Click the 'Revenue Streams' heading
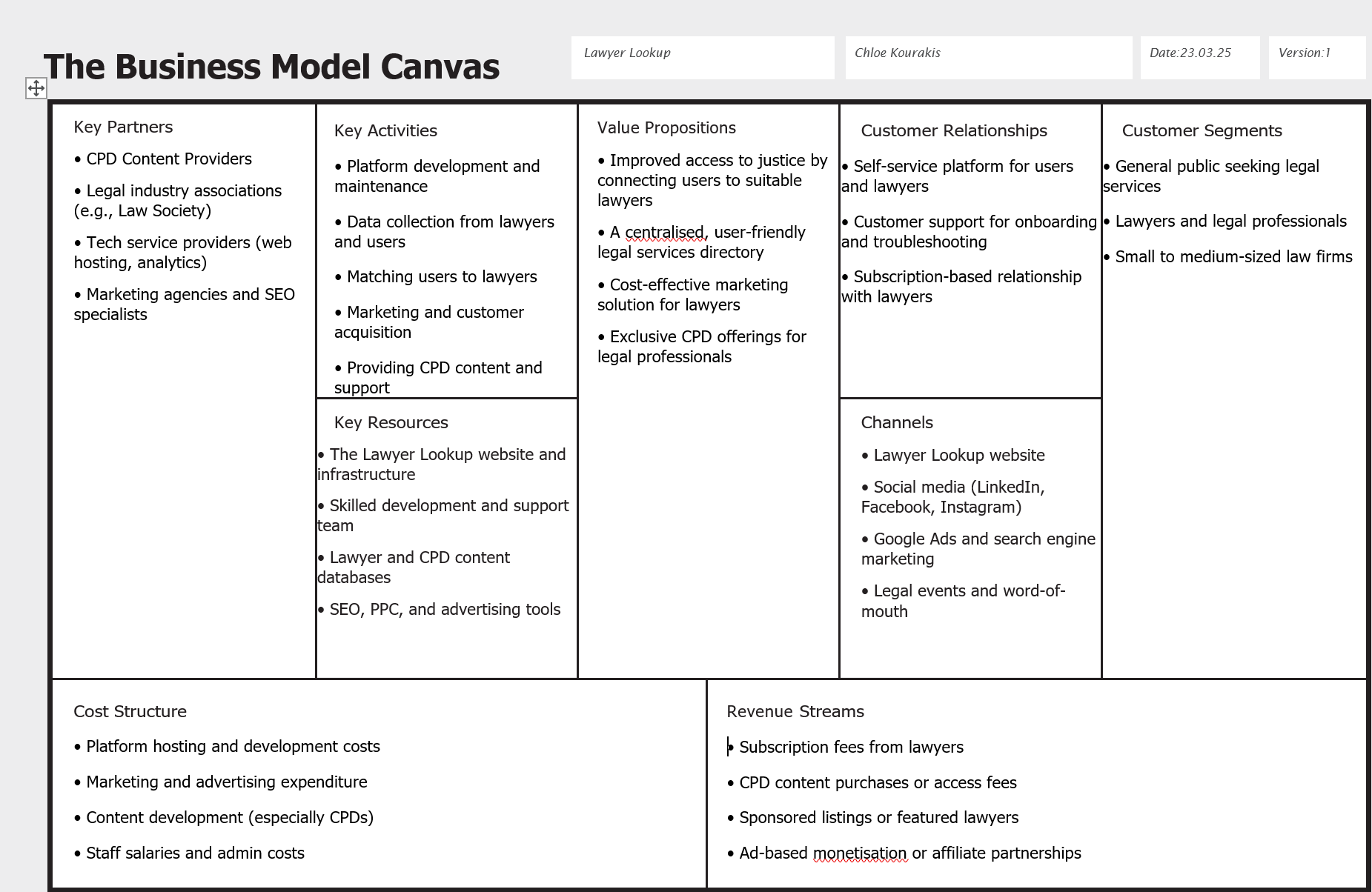 pos(795,711)
